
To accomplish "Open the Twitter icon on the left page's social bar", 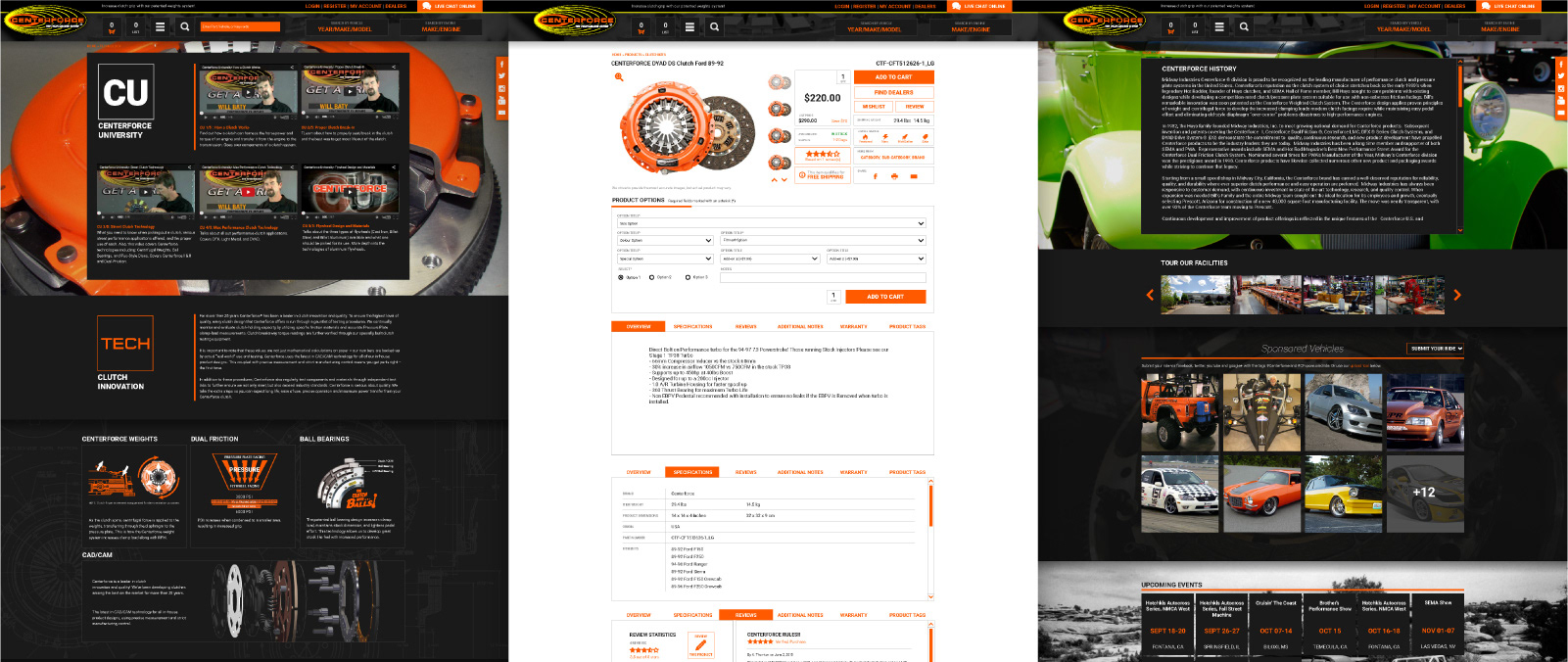I will tap(501, 76).
